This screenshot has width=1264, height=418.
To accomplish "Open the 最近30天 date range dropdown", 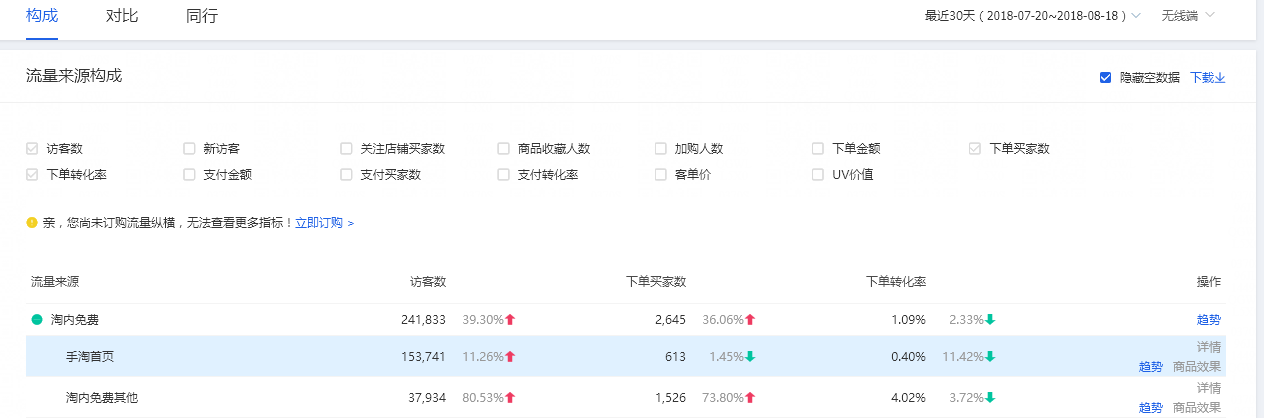I will (x=1032, y=16).
